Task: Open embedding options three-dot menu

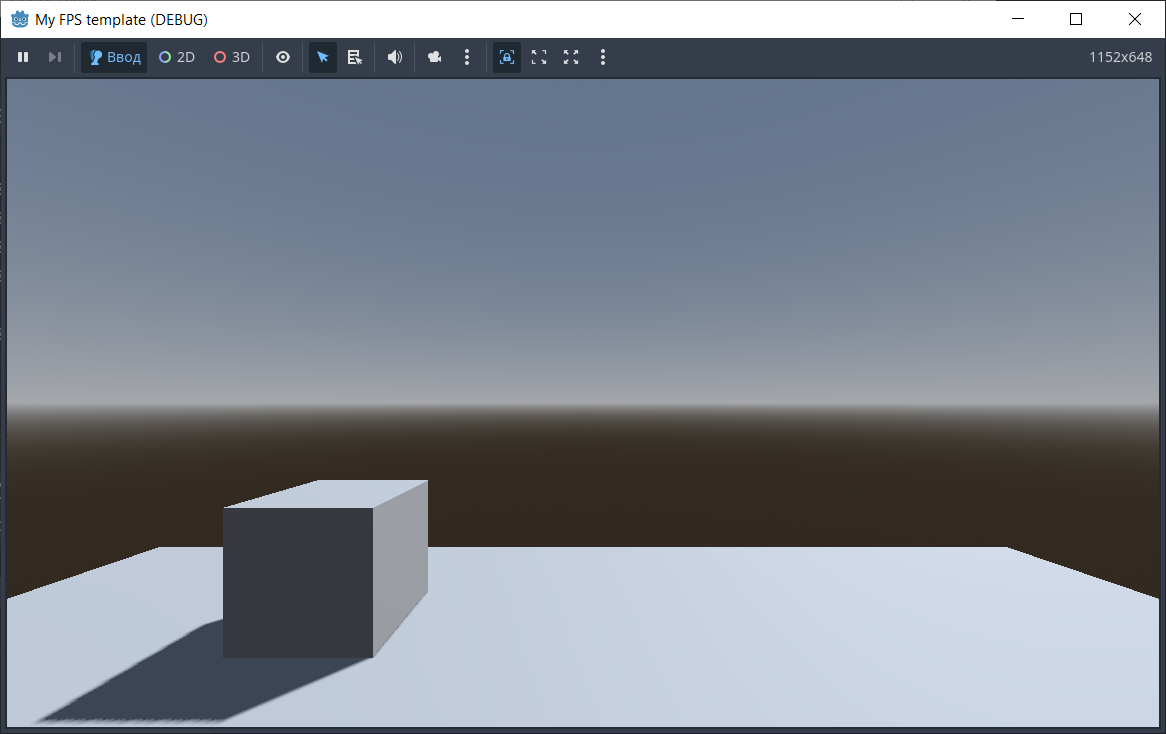Action: [603, 58]
